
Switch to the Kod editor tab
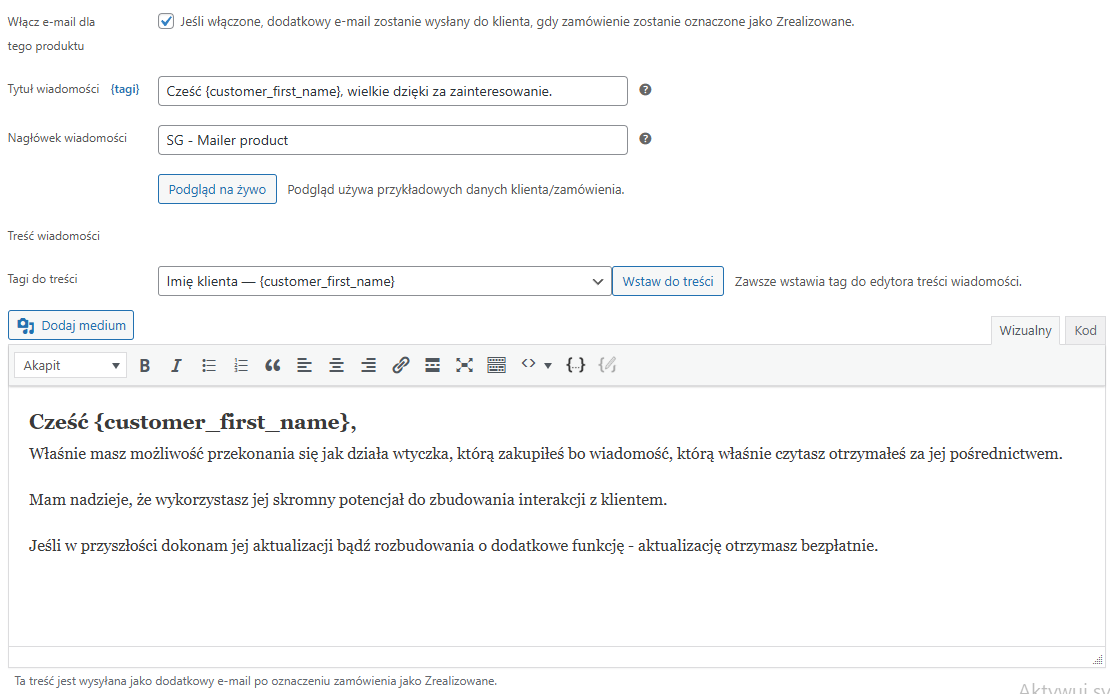1085,331
